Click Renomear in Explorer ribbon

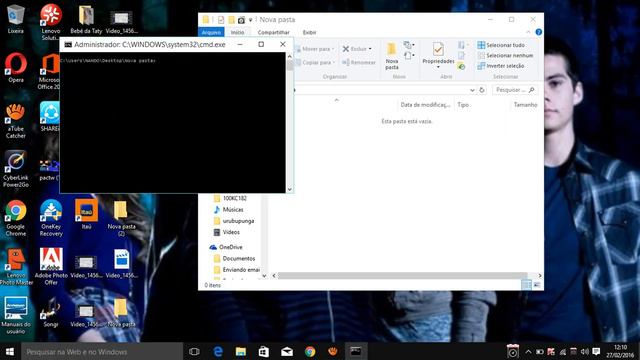(x=358, y=62)
